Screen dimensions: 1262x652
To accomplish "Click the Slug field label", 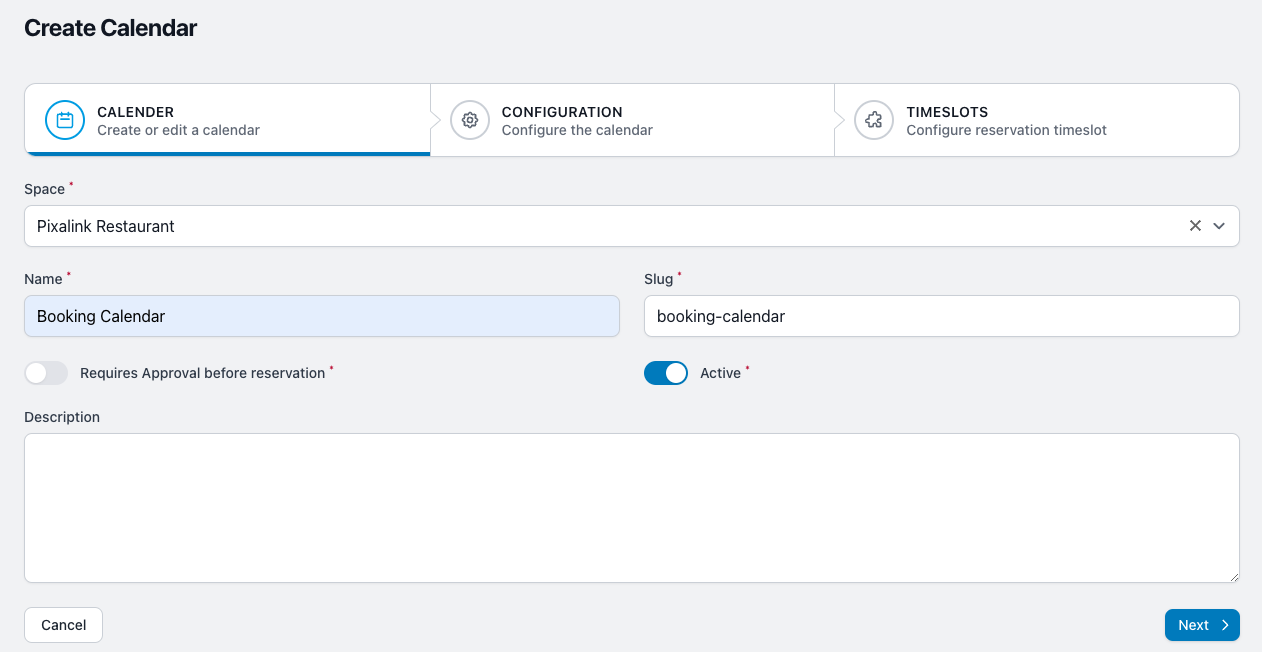I will click(x=661, y=279).
